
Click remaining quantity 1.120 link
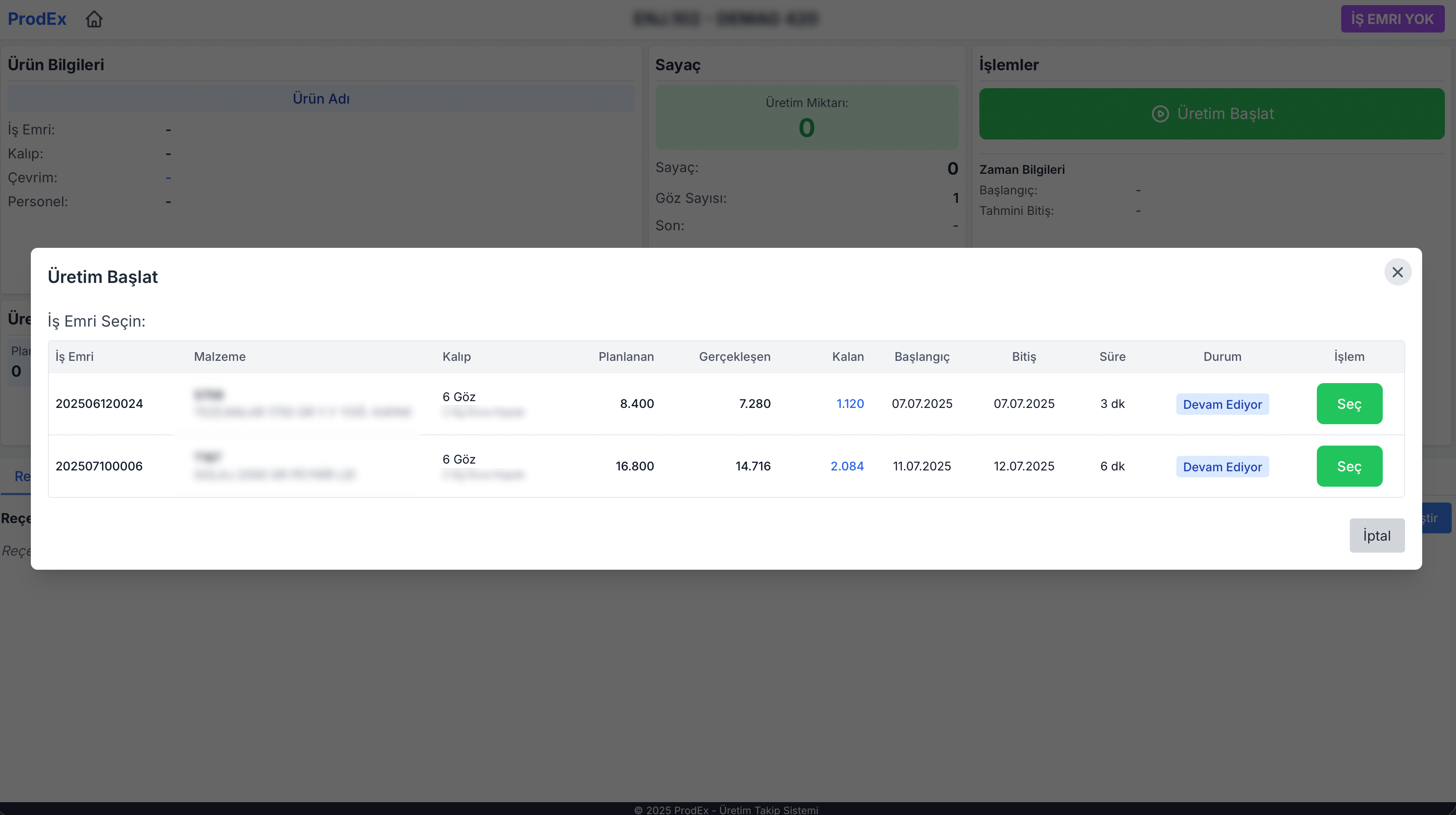pyautogui.click(x=850, y=404)
